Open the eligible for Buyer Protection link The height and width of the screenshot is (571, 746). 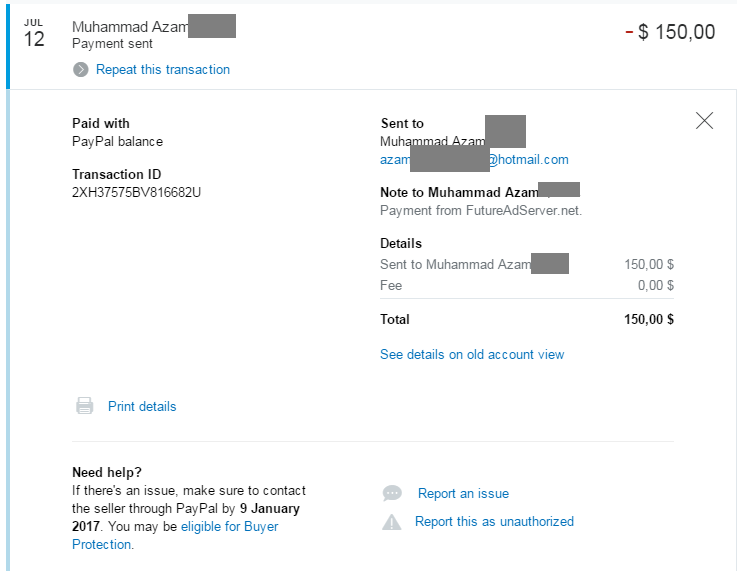click(x=175, y=535)
